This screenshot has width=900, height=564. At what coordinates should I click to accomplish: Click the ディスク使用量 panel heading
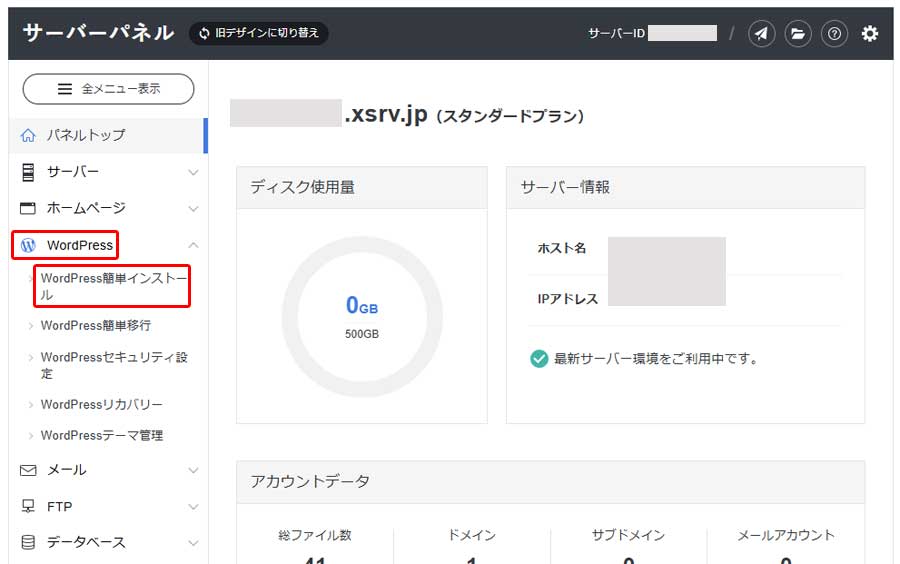click(302, 187)
